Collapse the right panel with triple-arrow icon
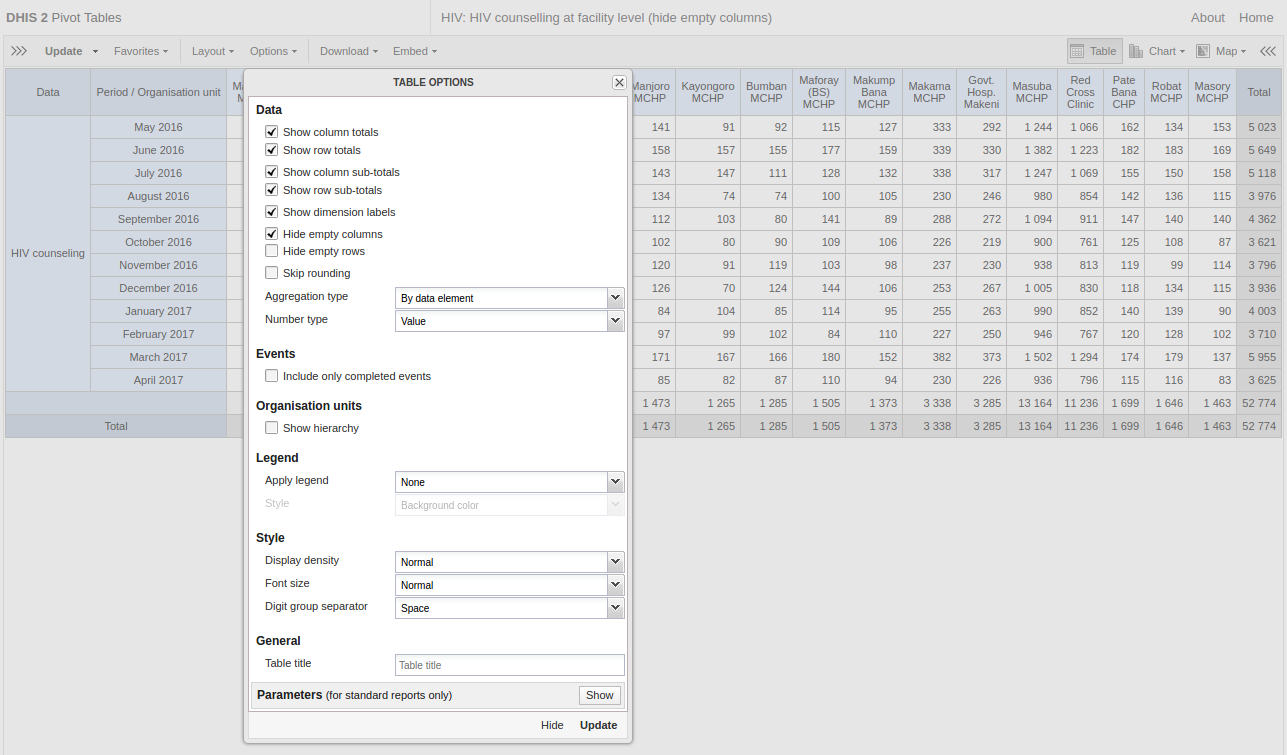This screenshot has width=1287, height=755. click(x=1267, y=51)
